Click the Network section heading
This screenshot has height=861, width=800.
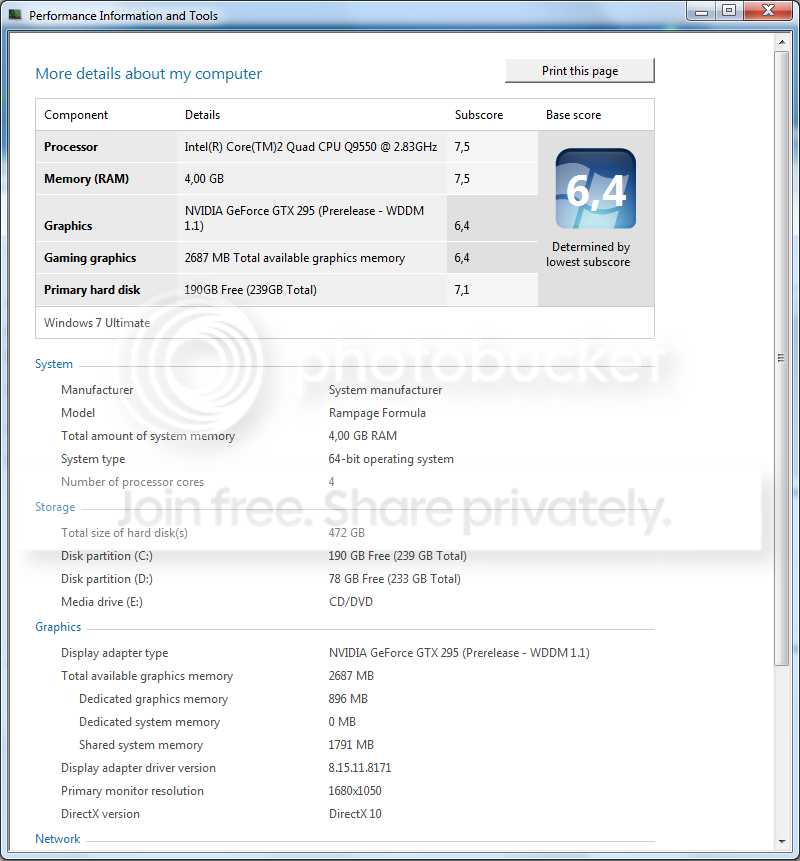point(57,838)
